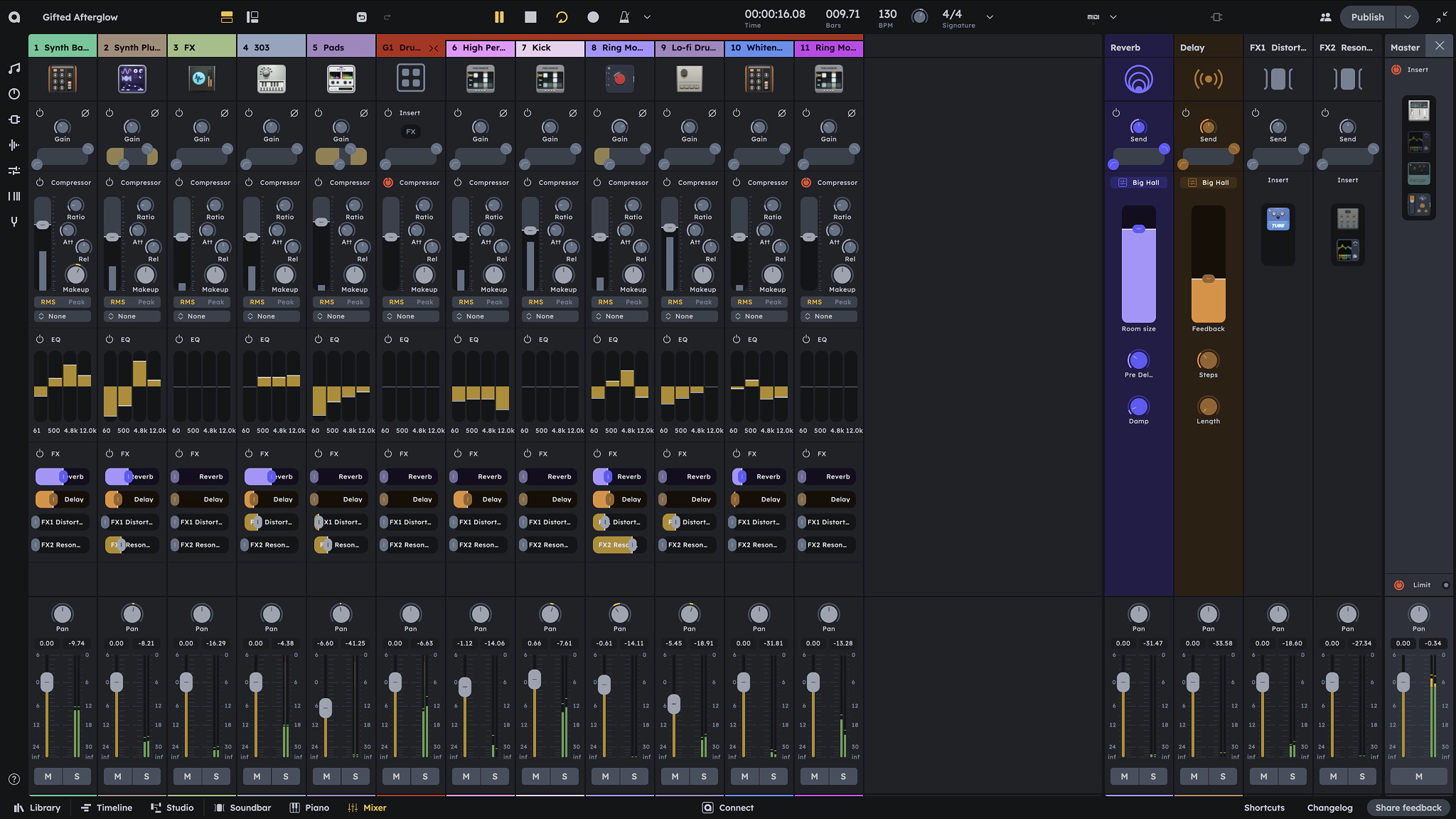Click the Publish button
Viewport: 1456px width, 819px height.
point(1368,17)
